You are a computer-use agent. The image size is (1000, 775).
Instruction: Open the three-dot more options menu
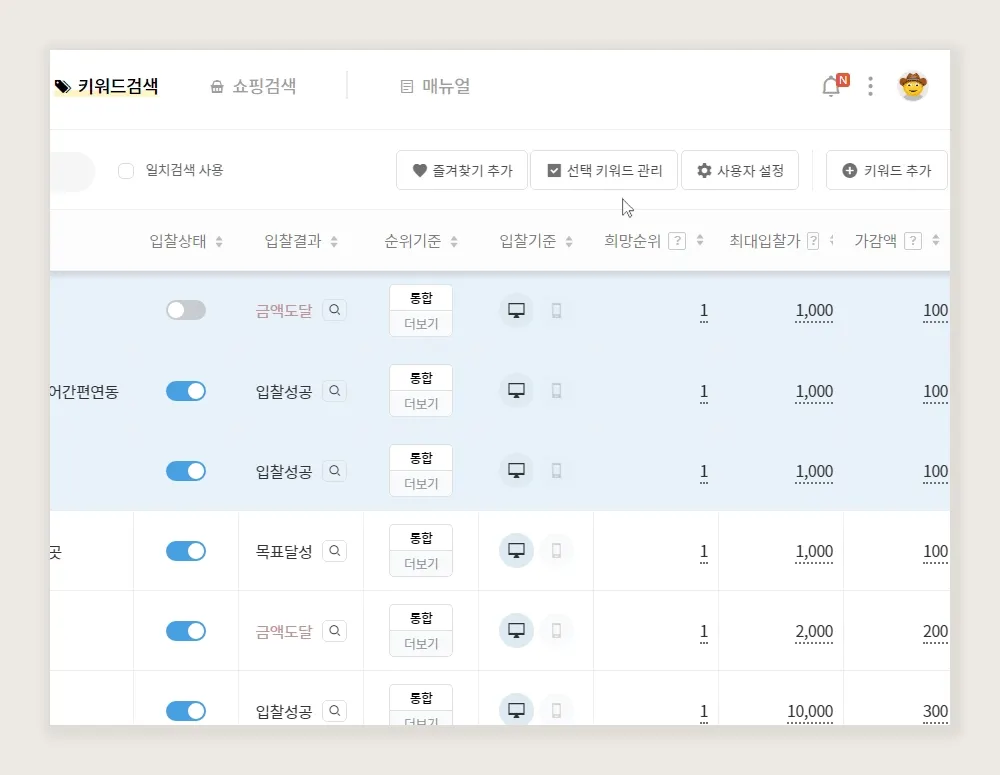[870, 87]
